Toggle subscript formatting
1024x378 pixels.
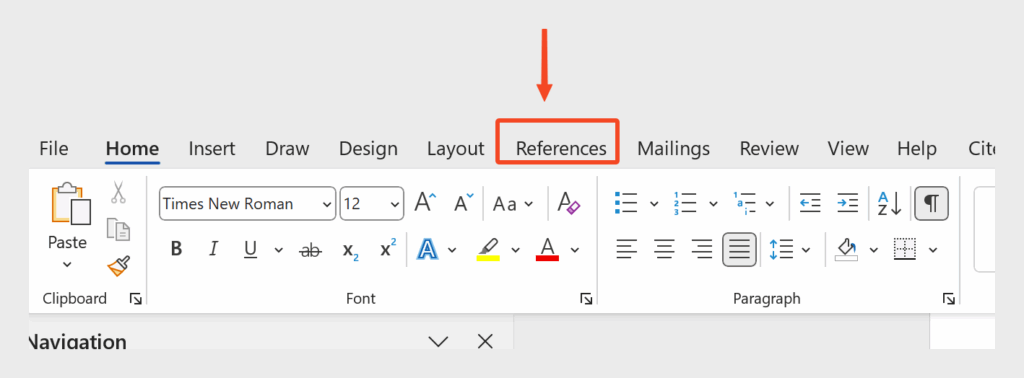click(351, 250)
